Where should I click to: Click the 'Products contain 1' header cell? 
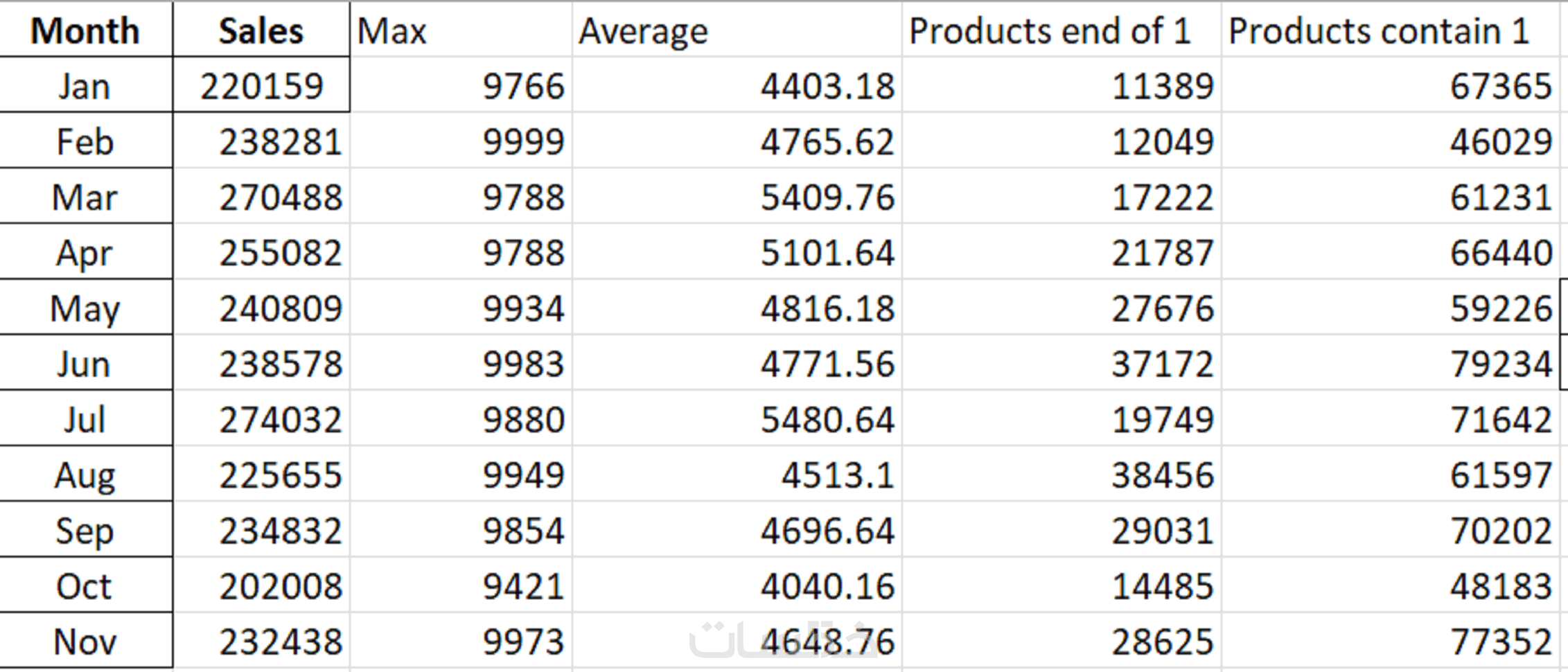pos(1389,31)
